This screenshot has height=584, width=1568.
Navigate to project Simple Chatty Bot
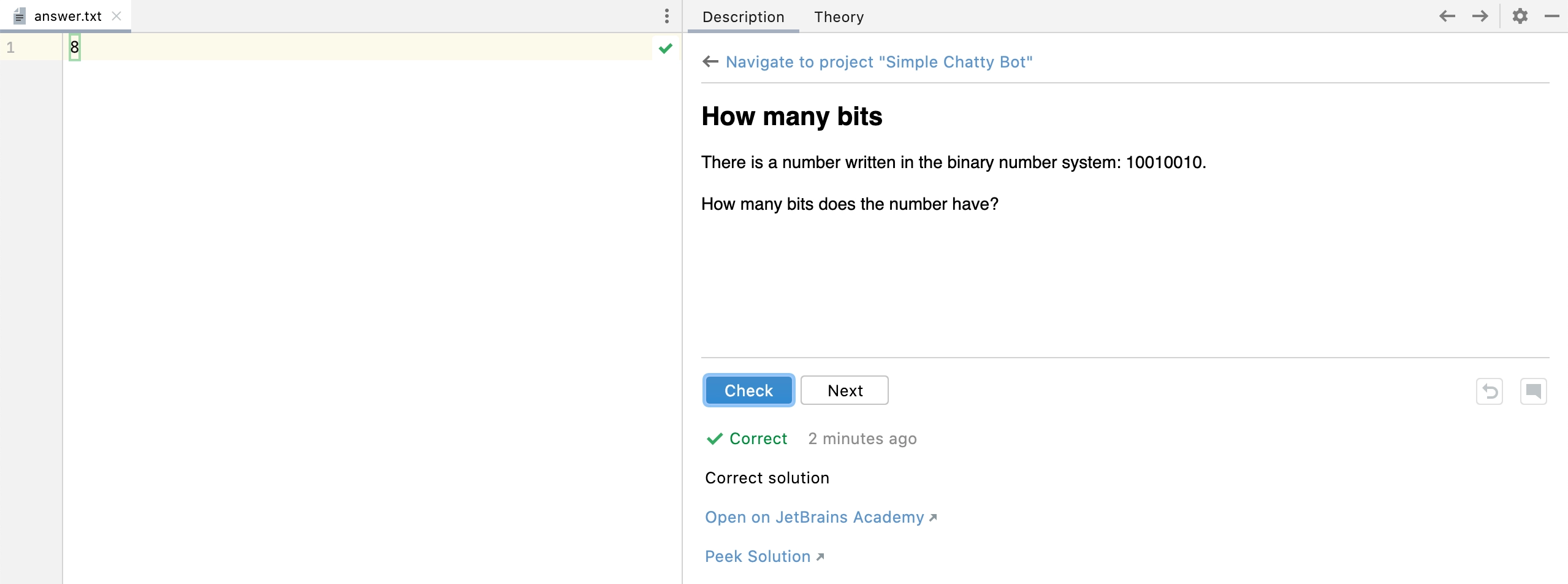tap(879, 62)
